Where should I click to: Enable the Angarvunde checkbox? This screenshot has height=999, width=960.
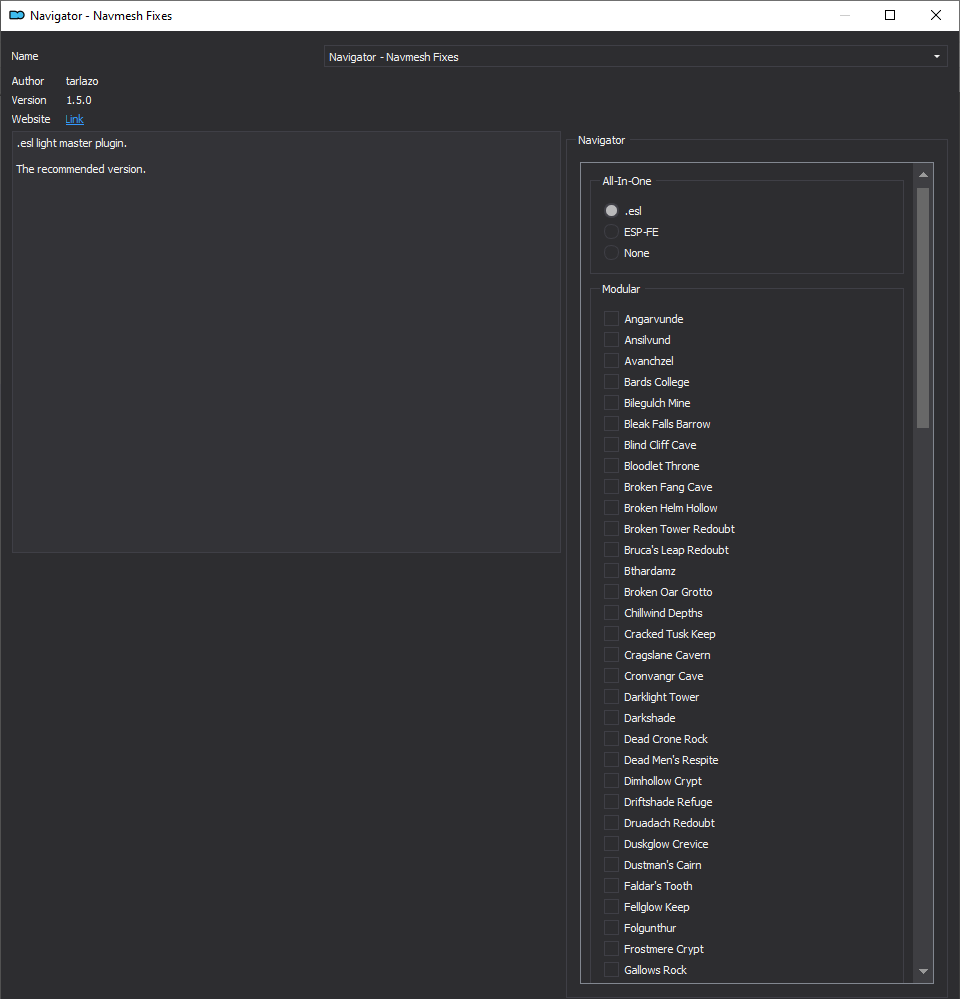point(611,319)
